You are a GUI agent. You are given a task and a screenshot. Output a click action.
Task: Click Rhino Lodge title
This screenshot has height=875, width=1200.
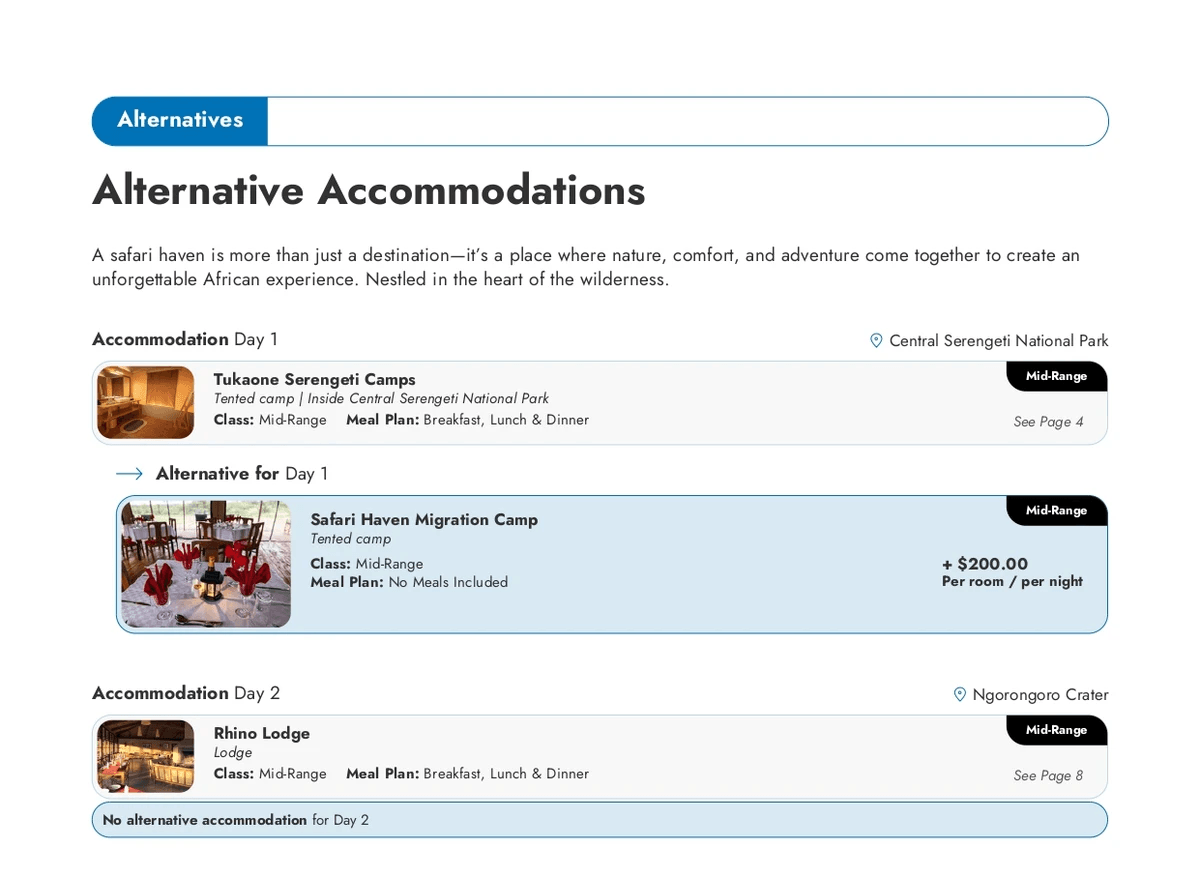[x=262, y=733]
